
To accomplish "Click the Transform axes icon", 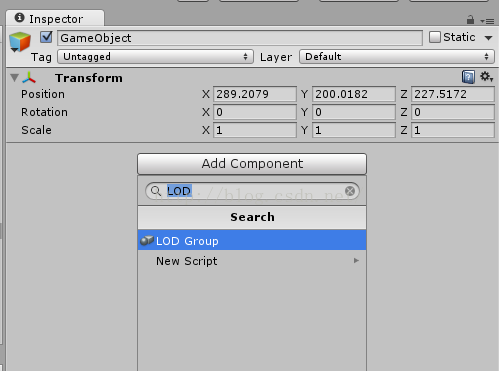I will (29, 78).
